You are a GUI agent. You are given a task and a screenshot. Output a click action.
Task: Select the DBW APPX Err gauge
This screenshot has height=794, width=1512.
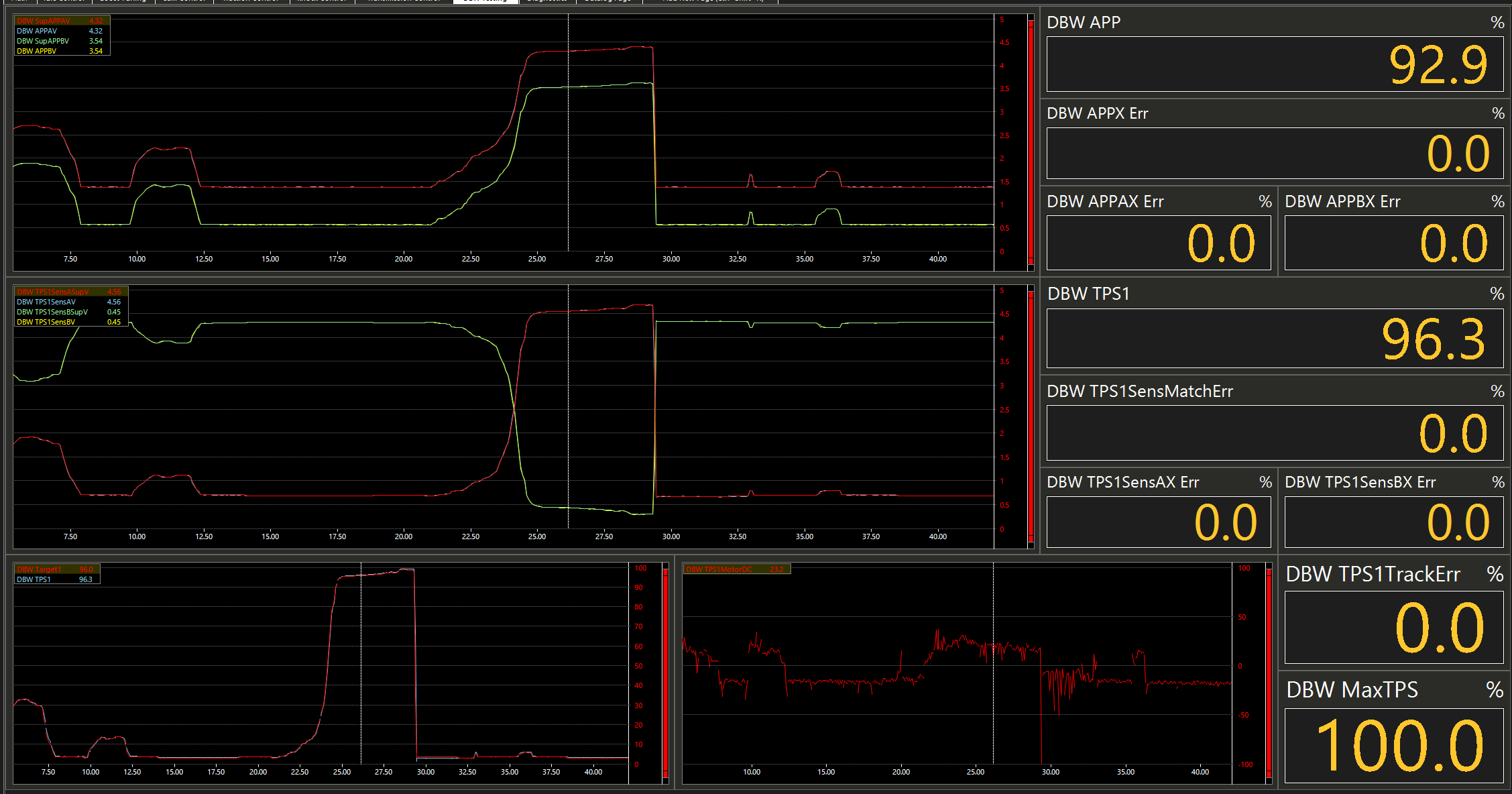tap(1275, 154)
